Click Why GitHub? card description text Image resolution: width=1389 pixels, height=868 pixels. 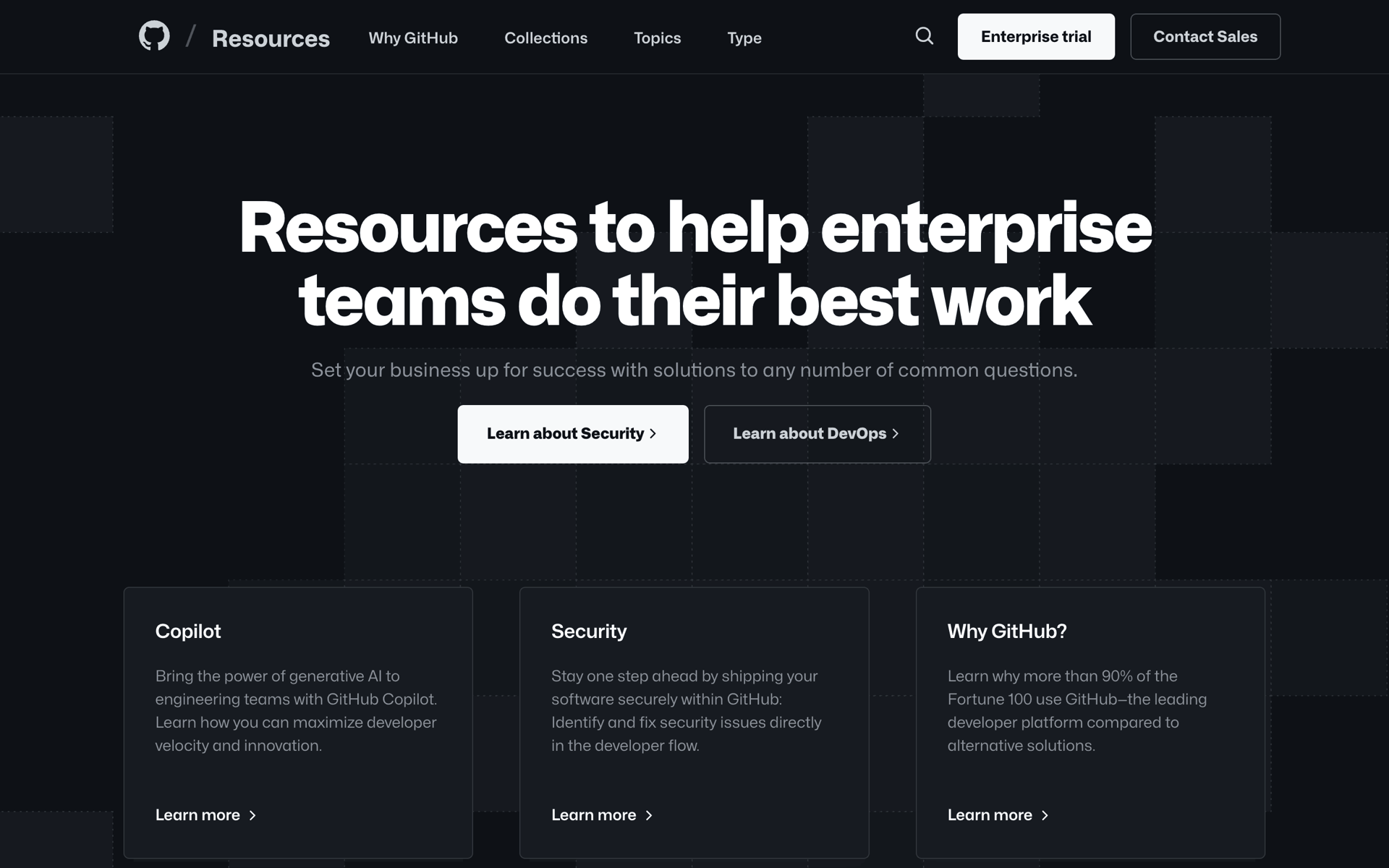[1077, 710]
